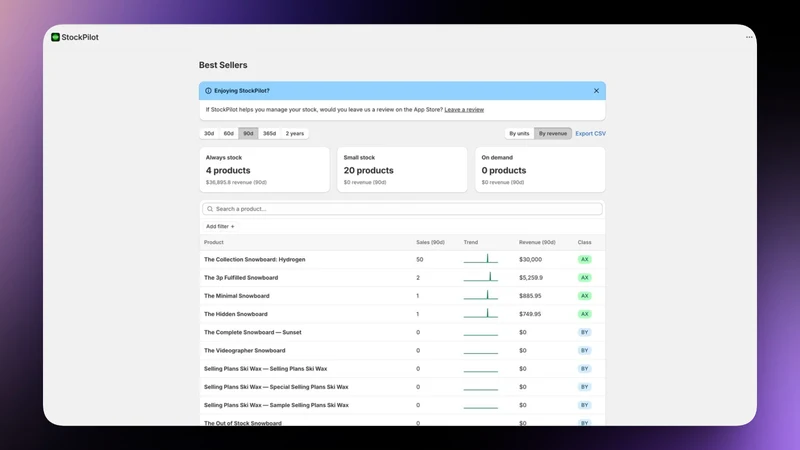Image resolution: width=800 pixels, height=450 pixels.
Task: Open the On demand summary card
Action: point(540,170)
